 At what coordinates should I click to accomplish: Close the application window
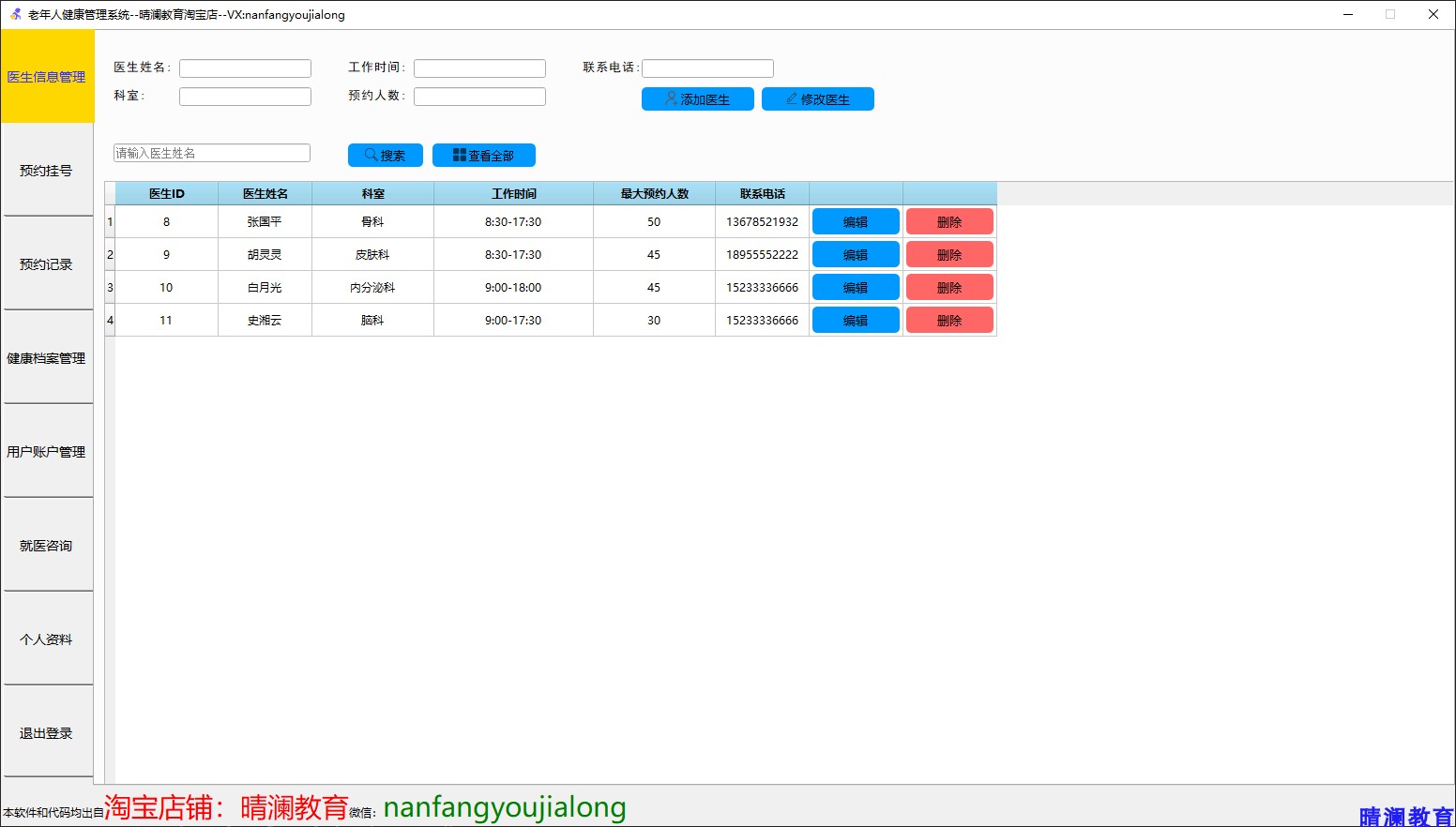pos(1433,14)
